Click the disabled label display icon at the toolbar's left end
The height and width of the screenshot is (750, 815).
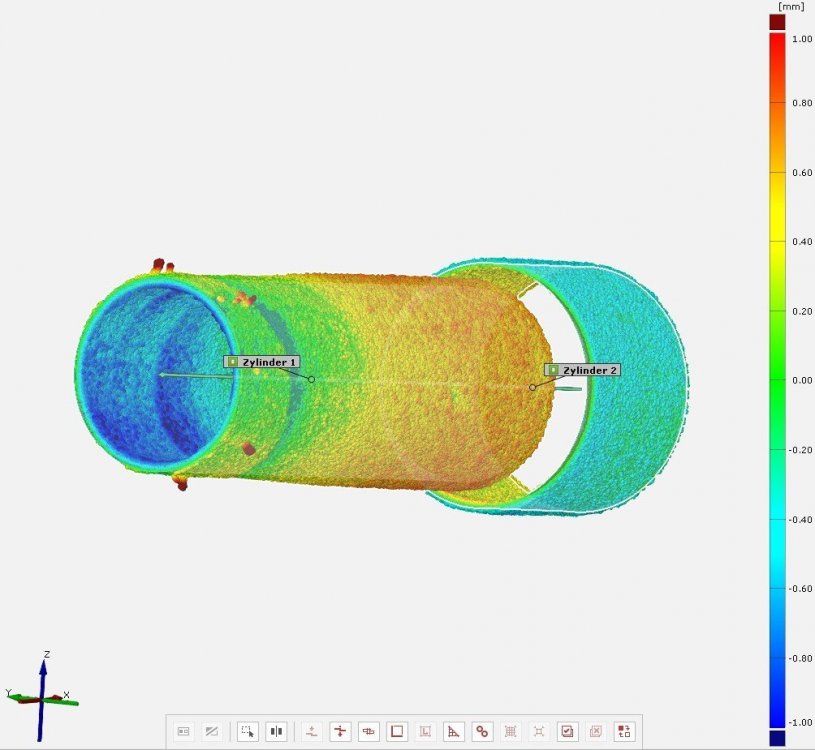(183, 731)
